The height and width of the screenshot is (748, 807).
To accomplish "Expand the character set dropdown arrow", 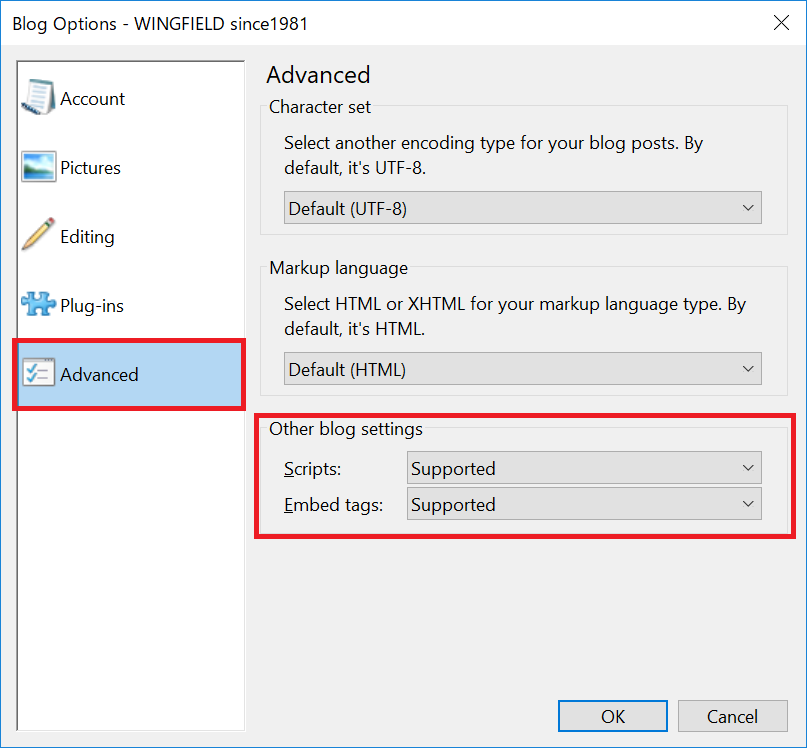I will coord(748,208).
